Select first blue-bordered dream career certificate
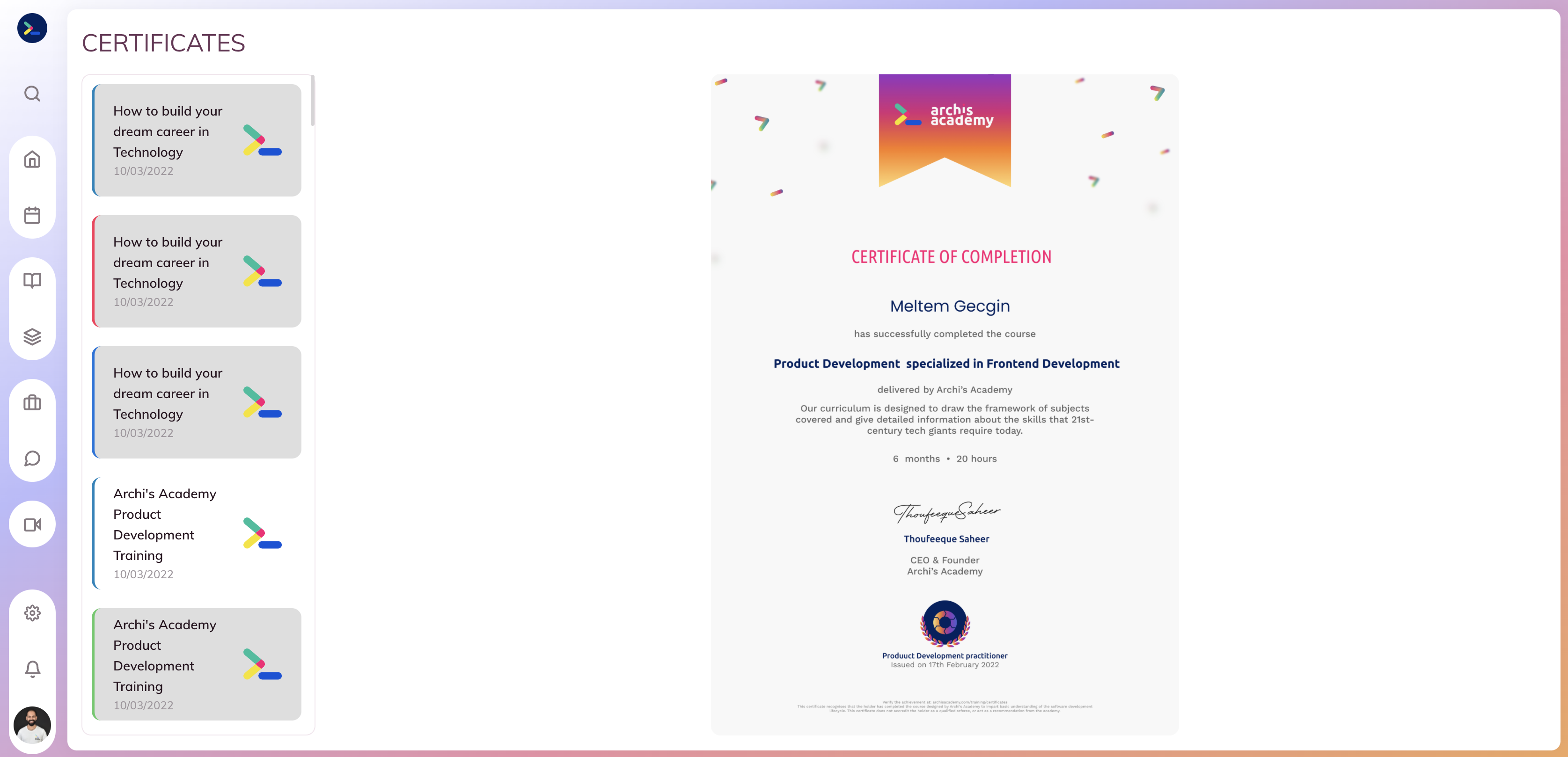 pyautogui.click(x=197, y=140)
